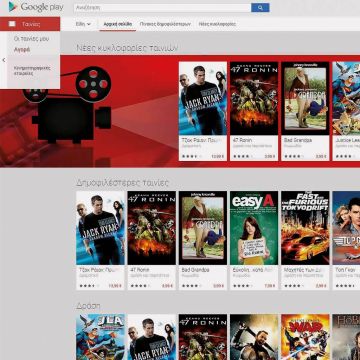Click star rating of Jack Ryan in banner

[x=192, y=156]
